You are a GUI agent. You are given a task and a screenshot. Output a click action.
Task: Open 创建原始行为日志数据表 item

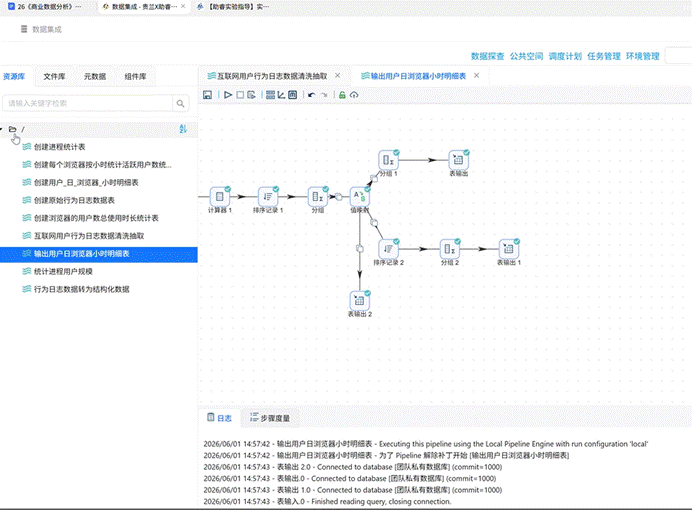pos(74,200)
